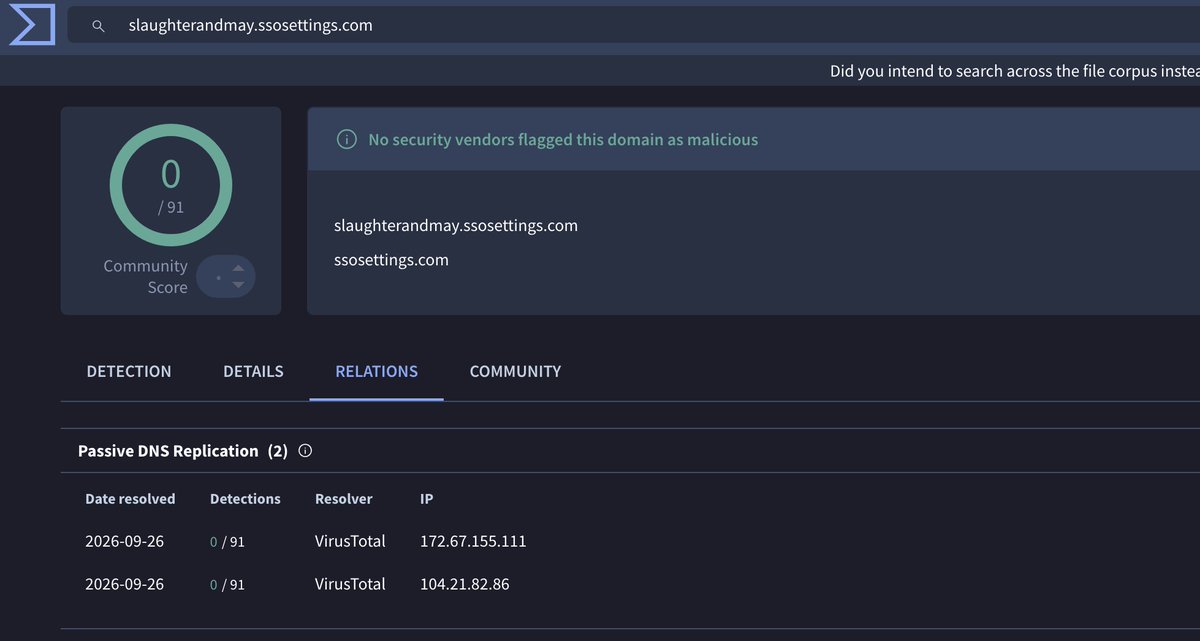Click VirusTotal resolver in 104.21.82.86 row
1200x641 pixels.
tap(350, 584)
